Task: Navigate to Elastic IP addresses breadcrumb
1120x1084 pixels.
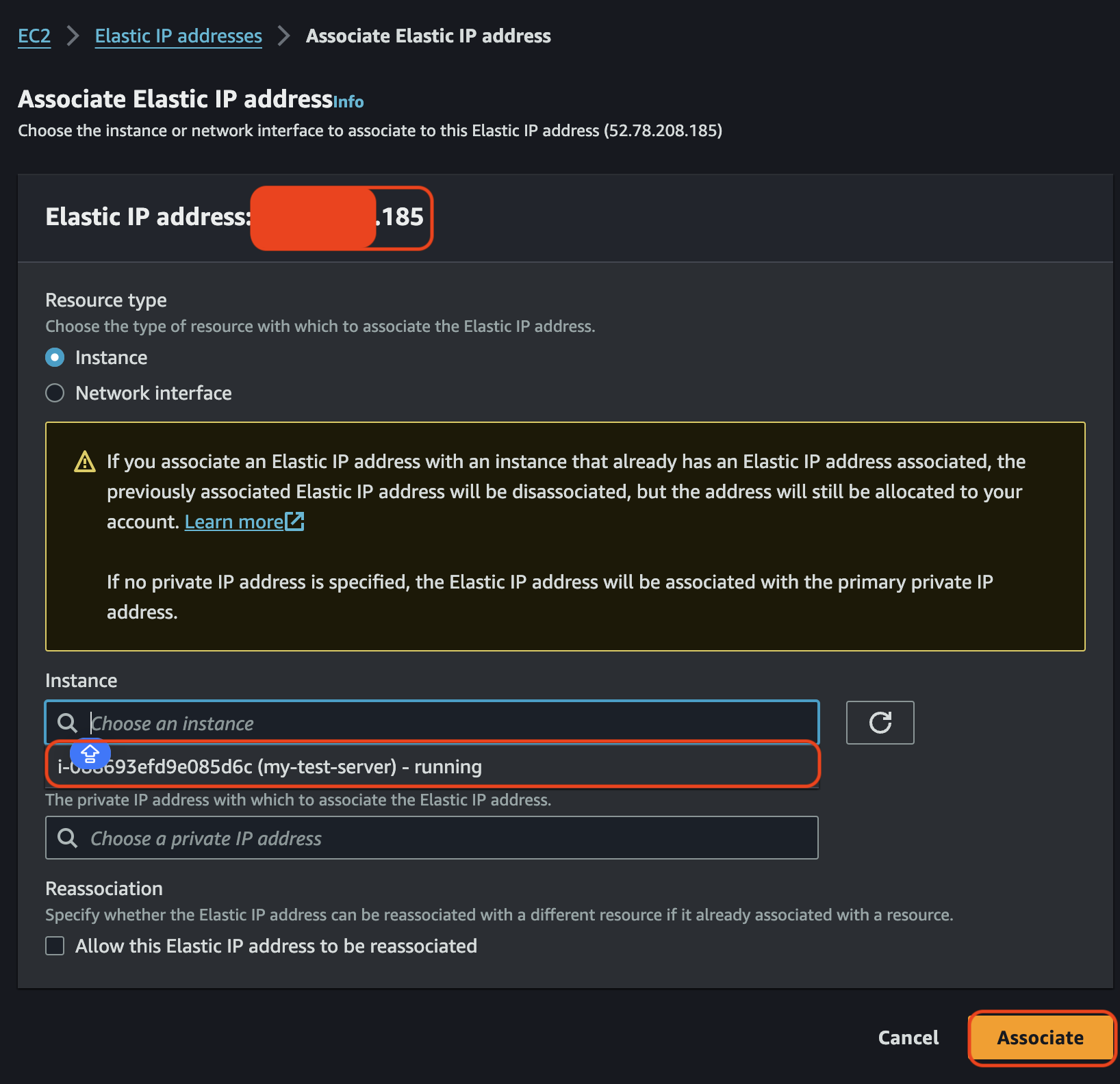Action: 178,36
